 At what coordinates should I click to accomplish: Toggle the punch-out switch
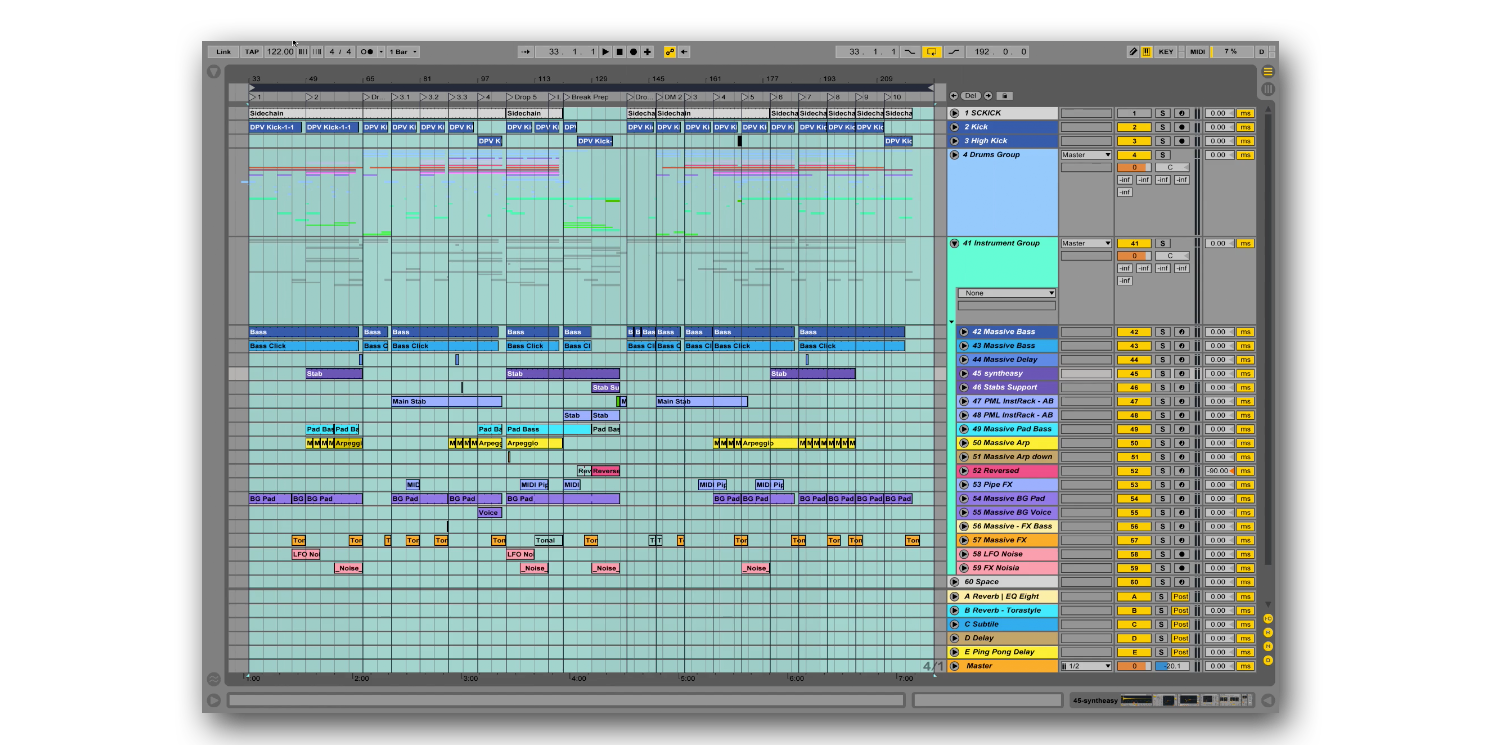[954, 52]
